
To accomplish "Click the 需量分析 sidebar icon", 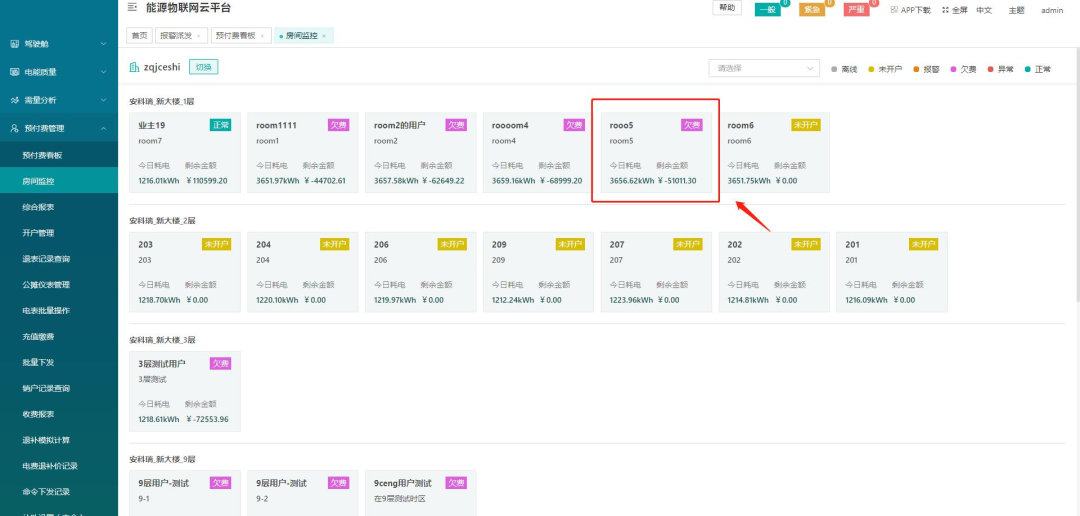I will [x=14, y=100].
